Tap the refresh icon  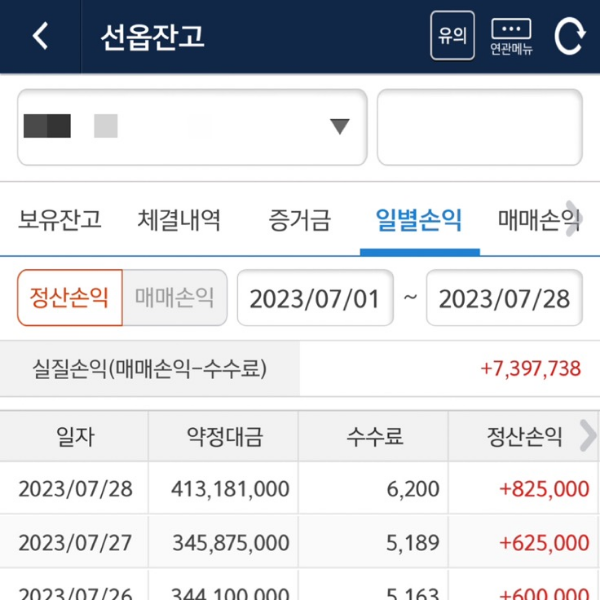(x=569, y=36)
